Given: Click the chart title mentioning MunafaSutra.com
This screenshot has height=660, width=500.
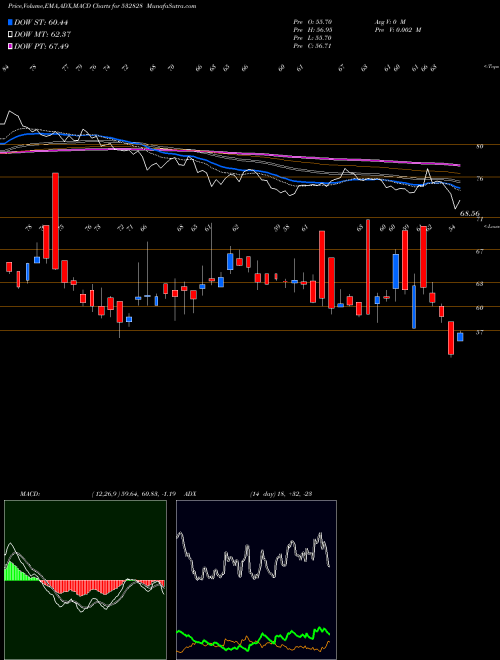Looking at the screenshot, I should point(102,6).
